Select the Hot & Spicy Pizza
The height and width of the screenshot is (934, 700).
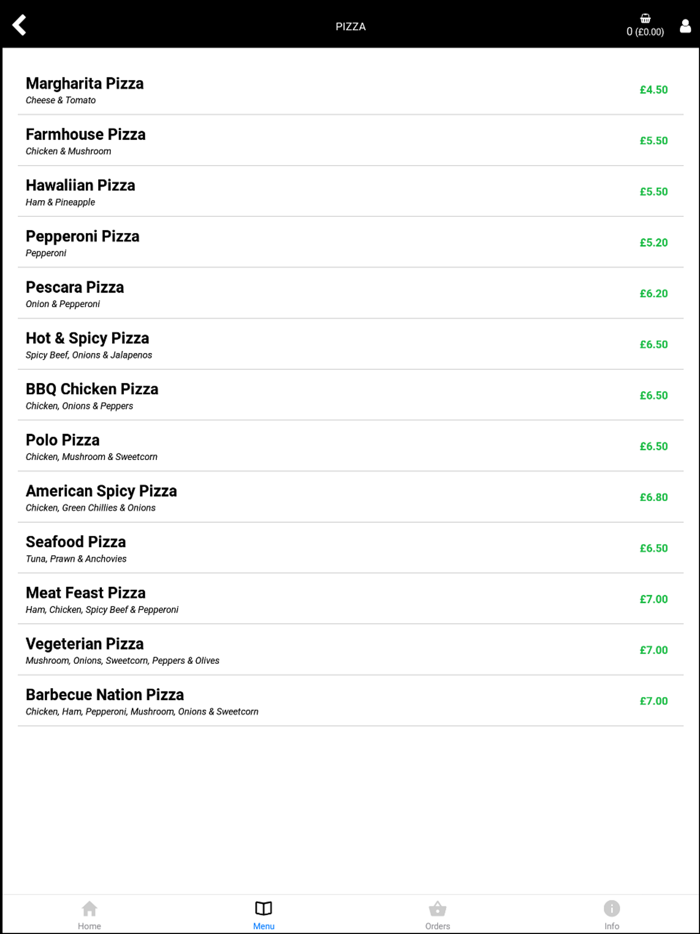(x=87, y=339)
